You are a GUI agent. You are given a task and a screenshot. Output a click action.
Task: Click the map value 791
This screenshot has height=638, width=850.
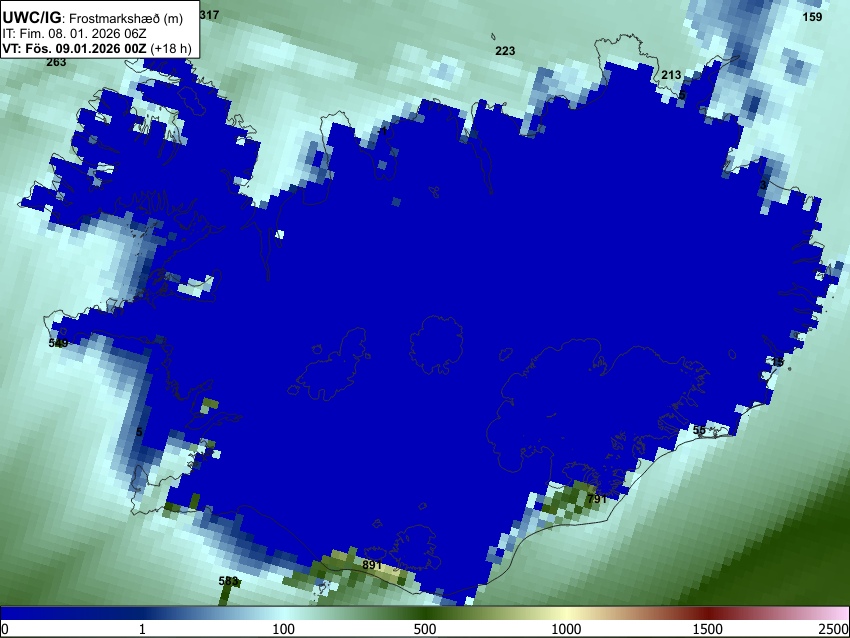coord(596,499)
